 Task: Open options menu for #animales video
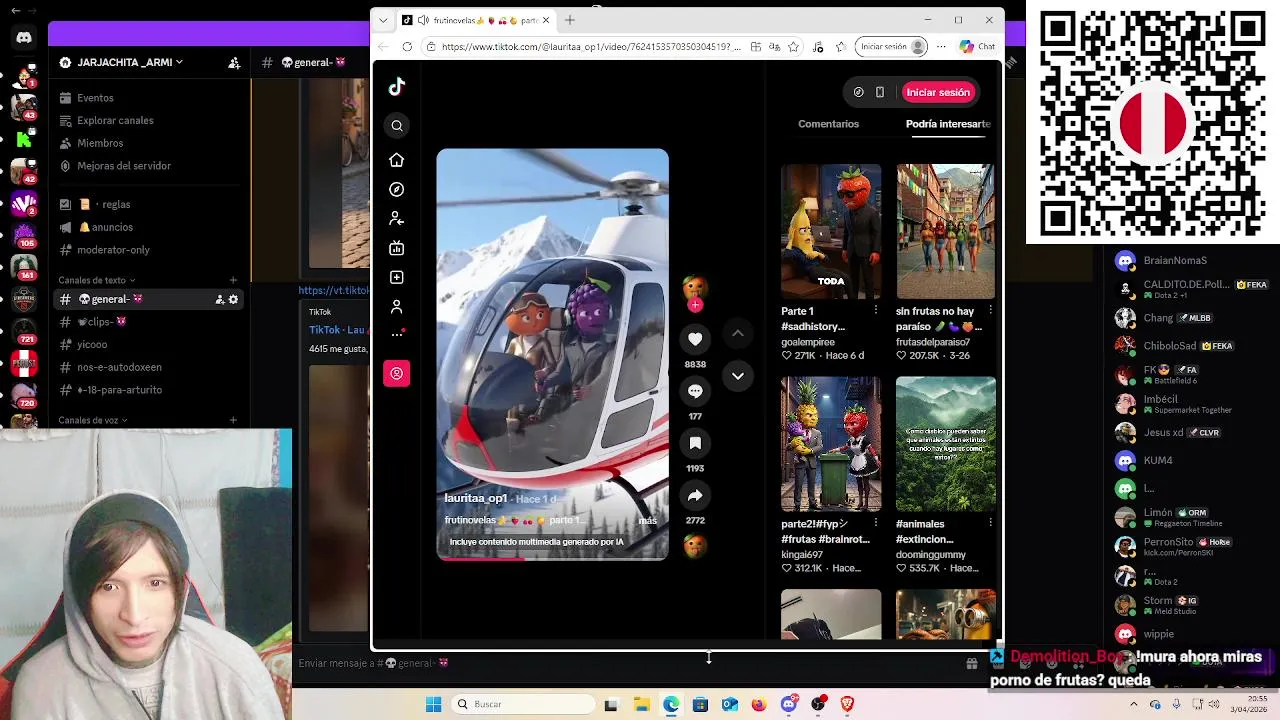point(990,523)
